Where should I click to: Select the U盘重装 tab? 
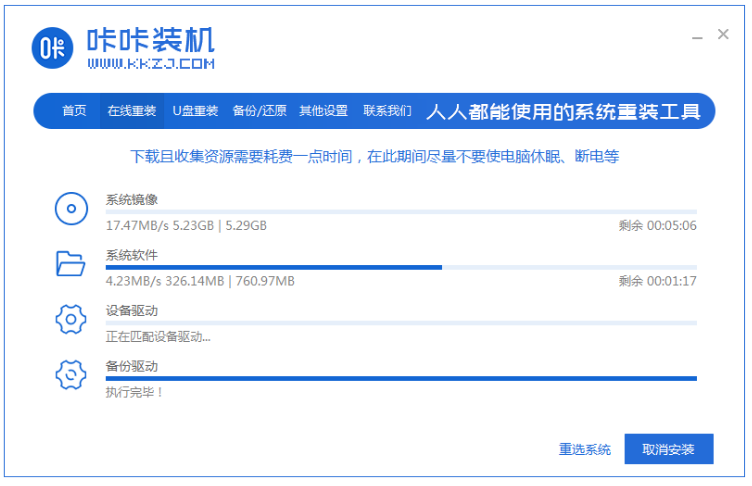point(195,111)
